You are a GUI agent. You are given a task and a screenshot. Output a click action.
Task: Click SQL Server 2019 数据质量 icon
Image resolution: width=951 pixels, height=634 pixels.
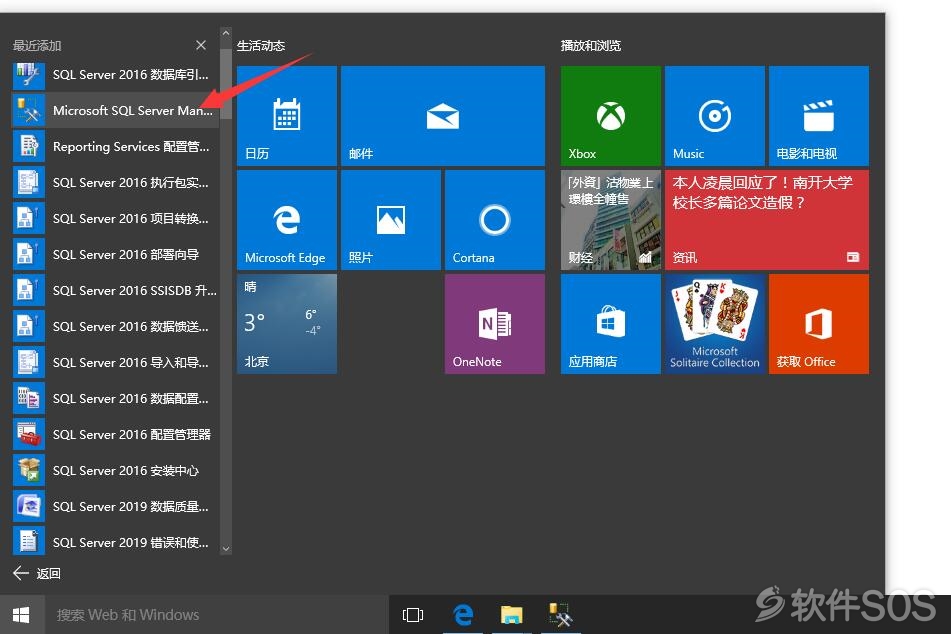coord(29,507)
